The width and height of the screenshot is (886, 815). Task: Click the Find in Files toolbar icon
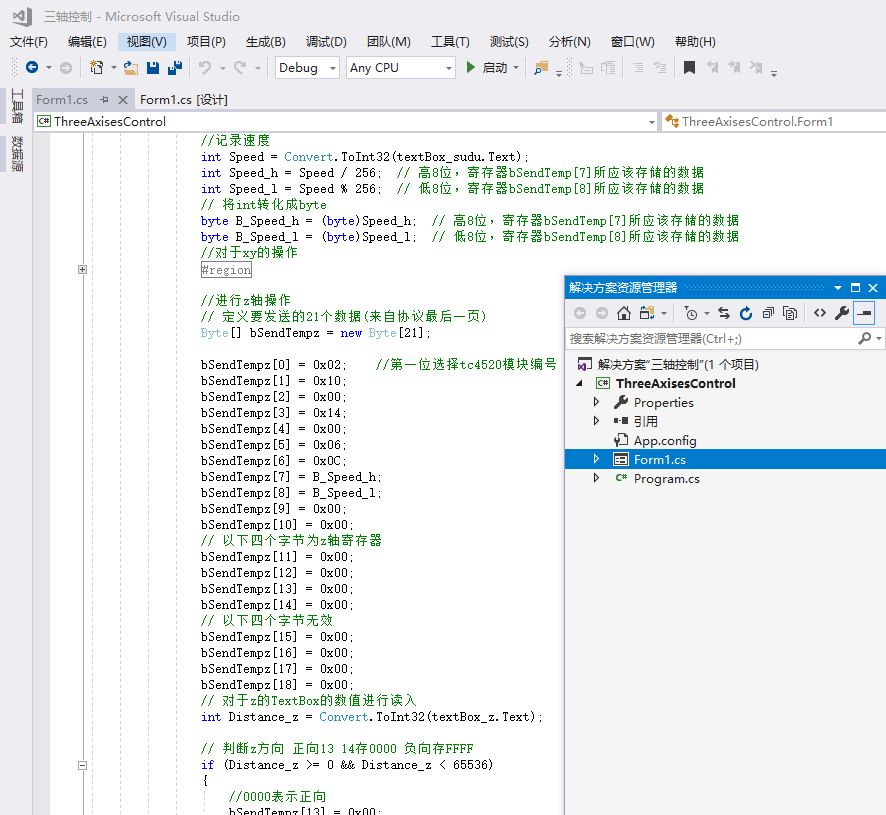click(x=541, y=68)
